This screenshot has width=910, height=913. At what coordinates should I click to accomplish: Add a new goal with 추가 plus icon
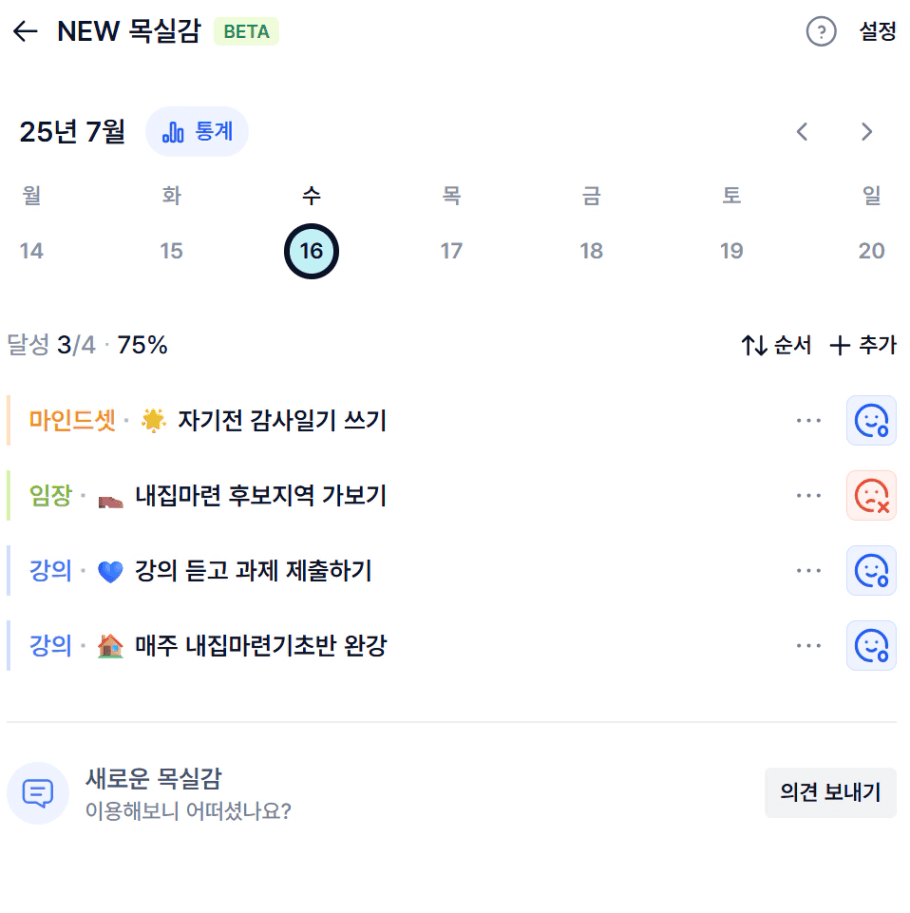coord(840,345)
